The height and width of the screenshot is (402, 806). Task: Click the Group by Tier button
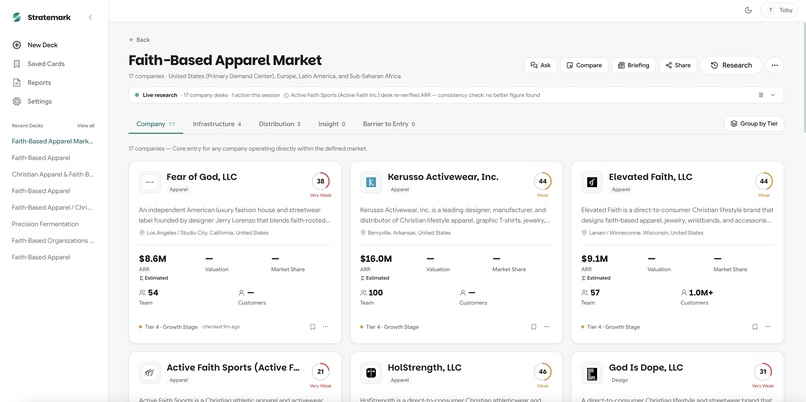click(x=754, y=124)
